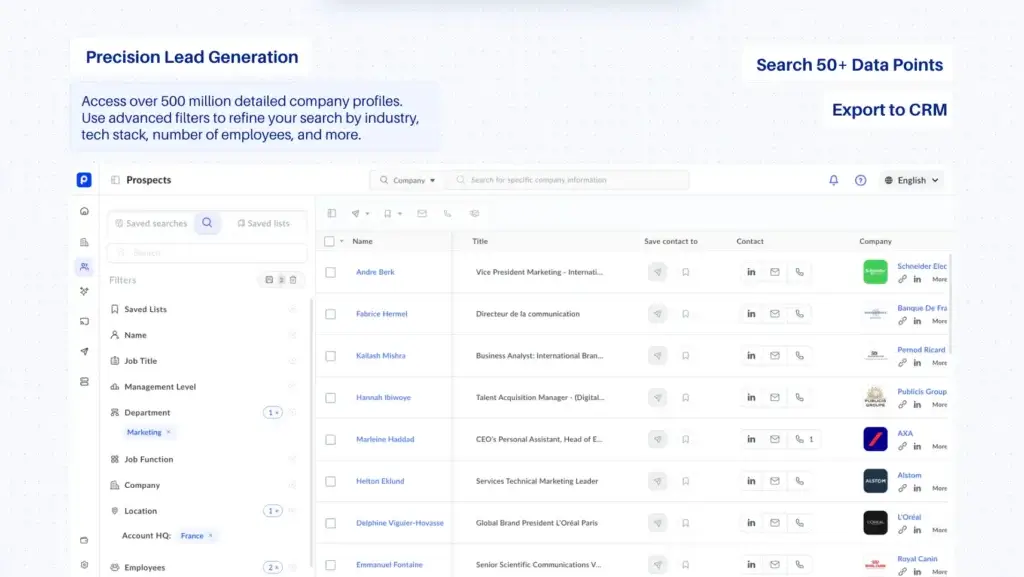This screenshot has width=1024, height=577.
Task: Open Delphine Viguier-Hovasse's profile link
Action: [399, 523]
